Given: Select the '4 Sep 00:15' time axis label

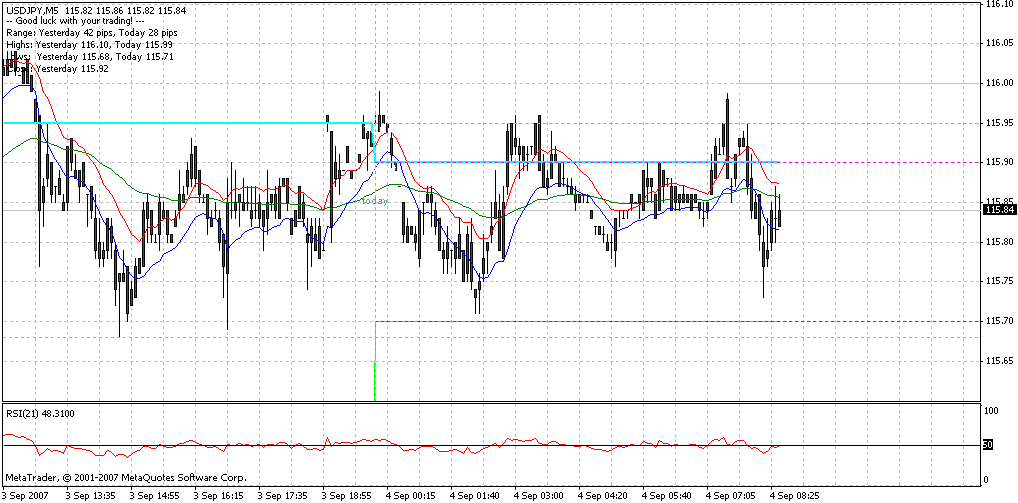Looking at the screenshot, I should (x=411, y=495).
